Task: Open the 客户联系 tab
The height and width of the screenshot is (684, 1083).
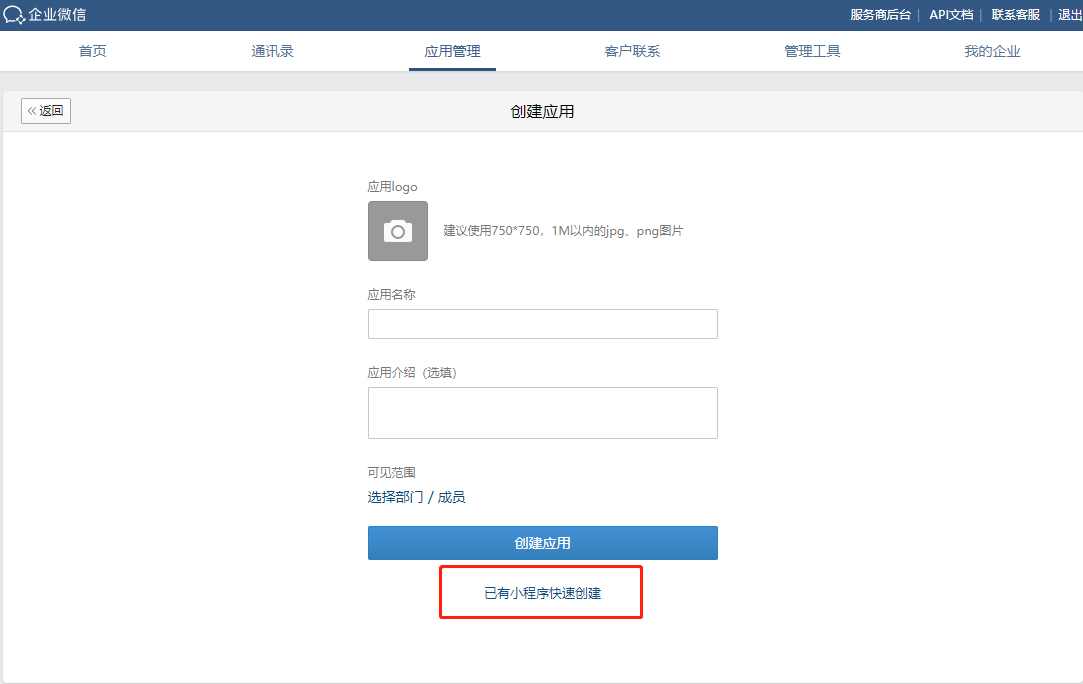Action: tap(632, 51)
